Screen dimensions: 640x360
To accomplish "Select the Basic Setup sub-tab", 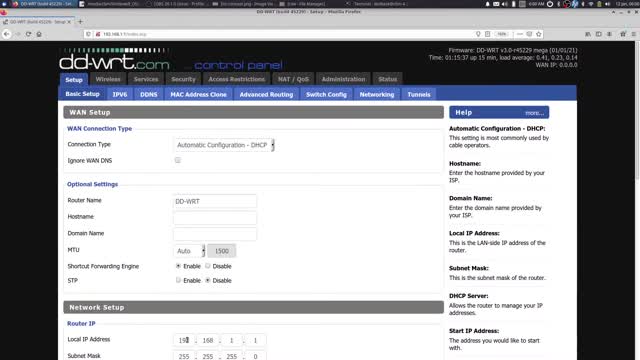I will pyautogui.click(x=82, y=94).
